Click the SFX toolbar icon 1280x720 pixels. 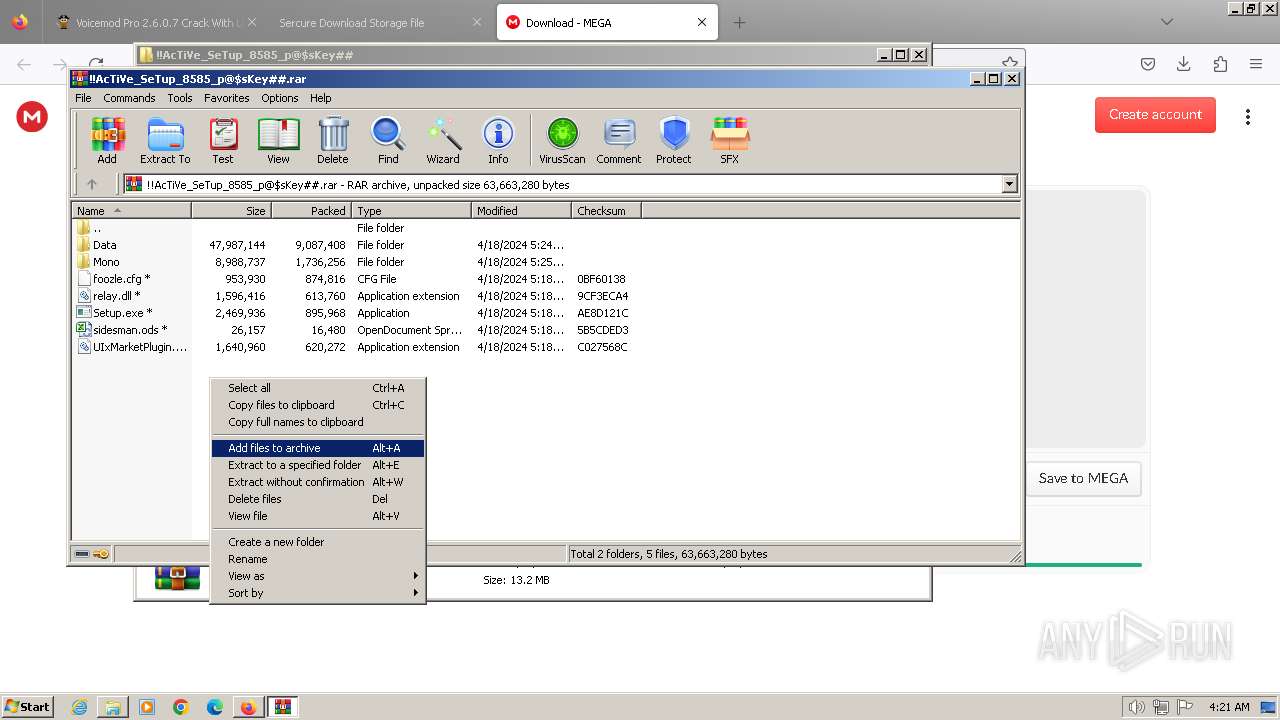pos(730,140)
